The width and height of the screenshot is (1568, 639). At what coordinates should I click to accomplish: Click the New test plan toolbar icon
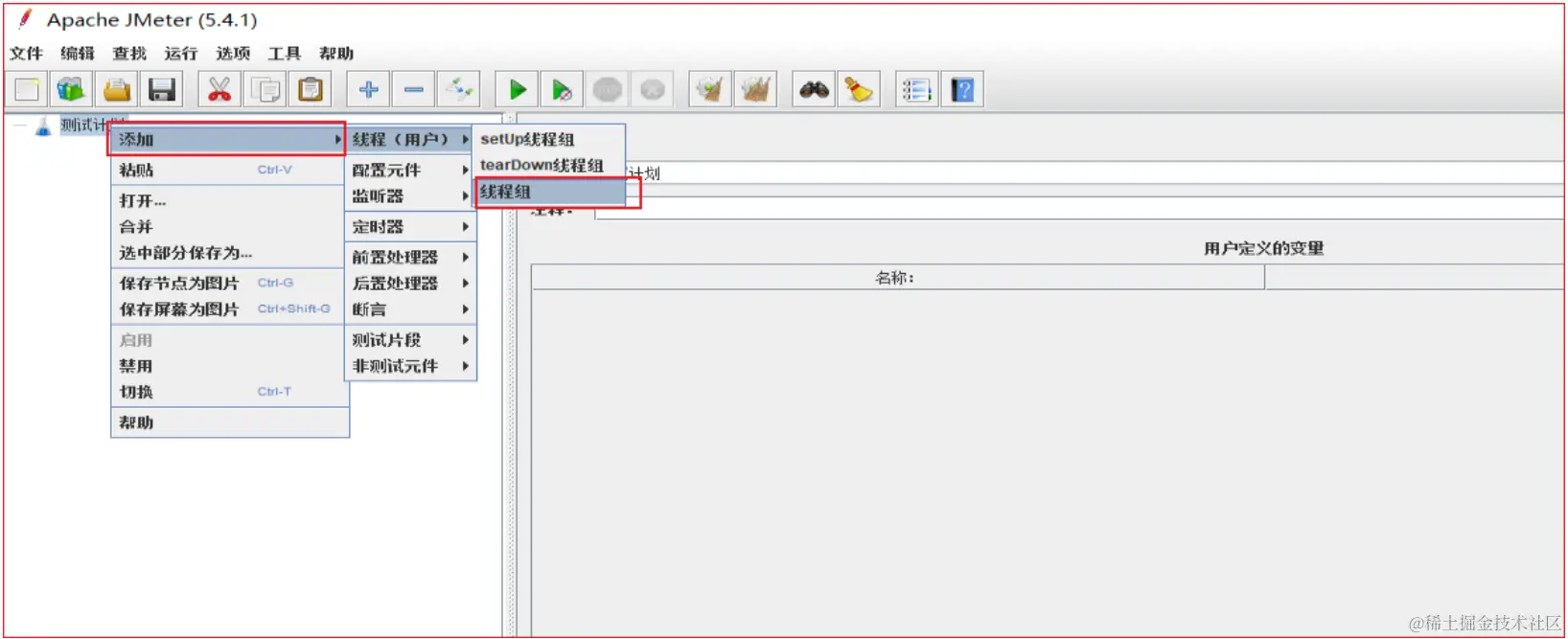pos(27,90)
